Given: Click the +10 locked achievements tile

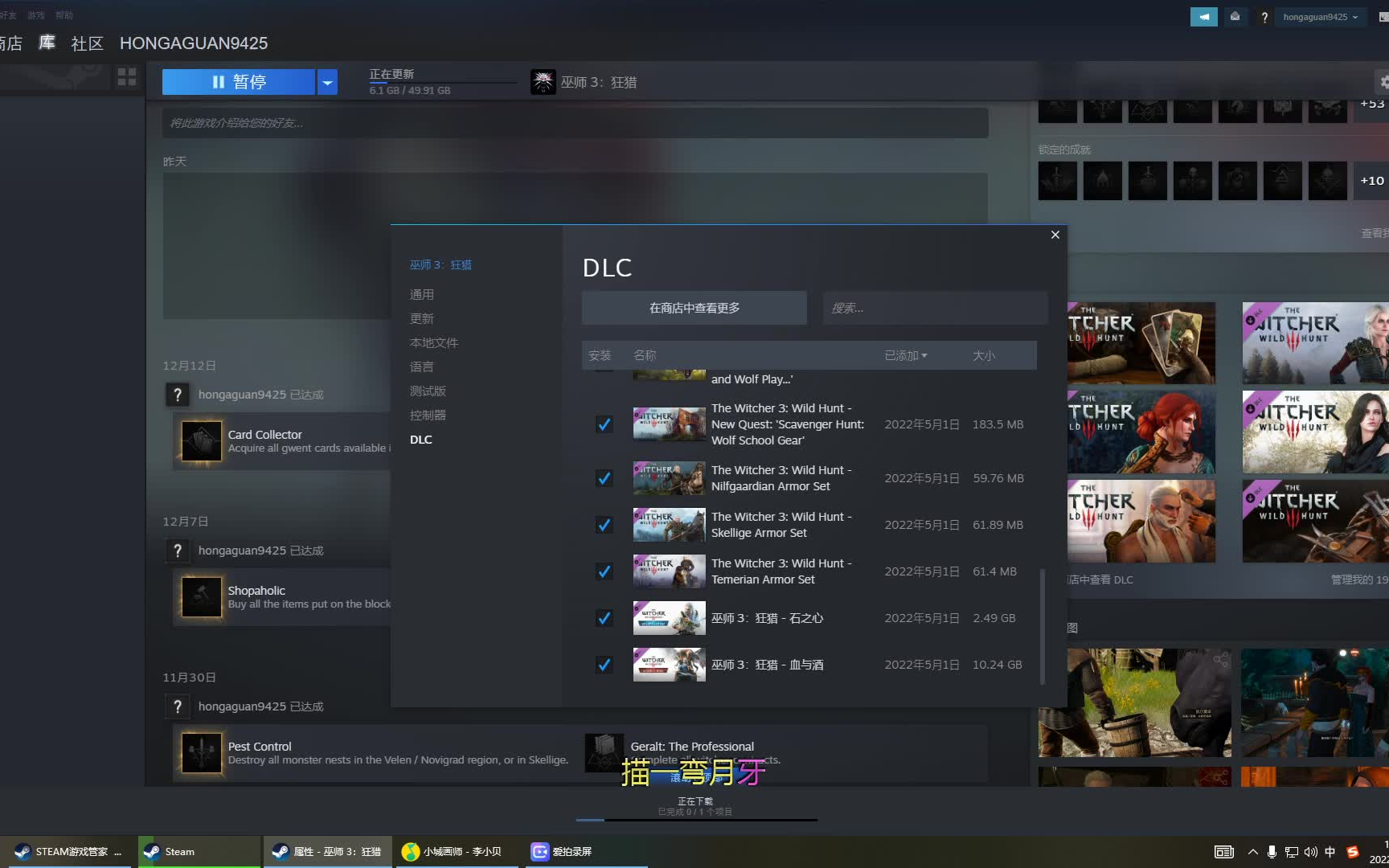Looking at the screenshot, I should point(1372,181).
